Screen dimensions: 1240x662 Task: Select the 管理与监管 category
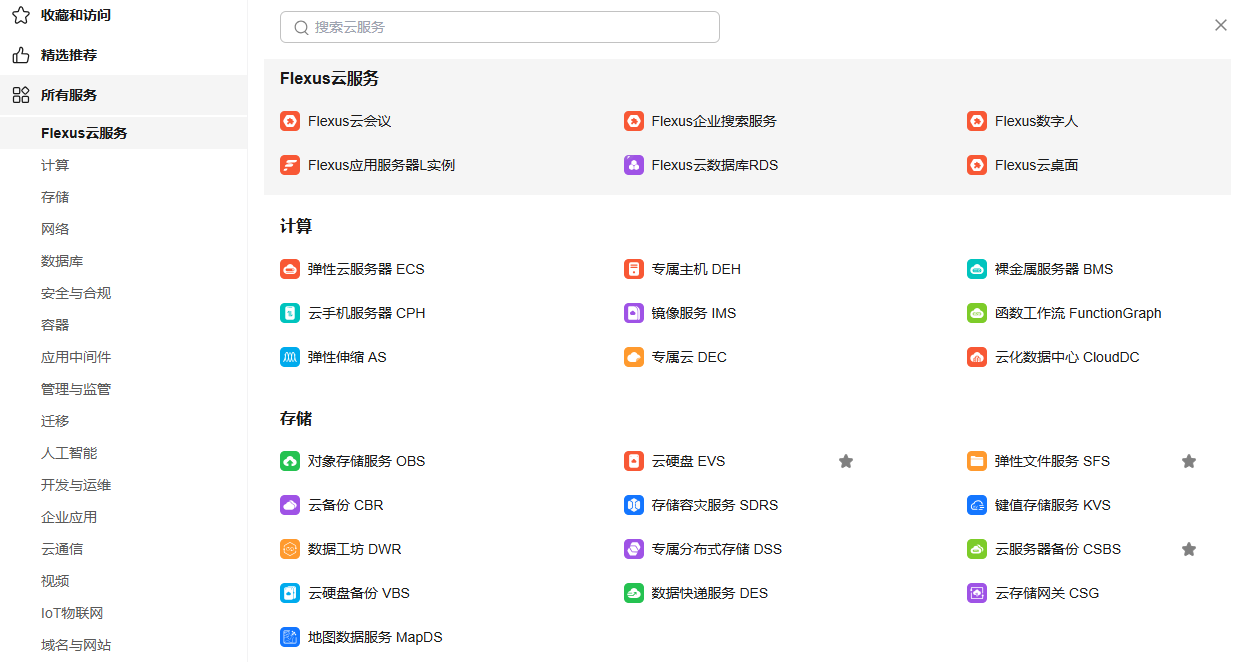[76, 389]
